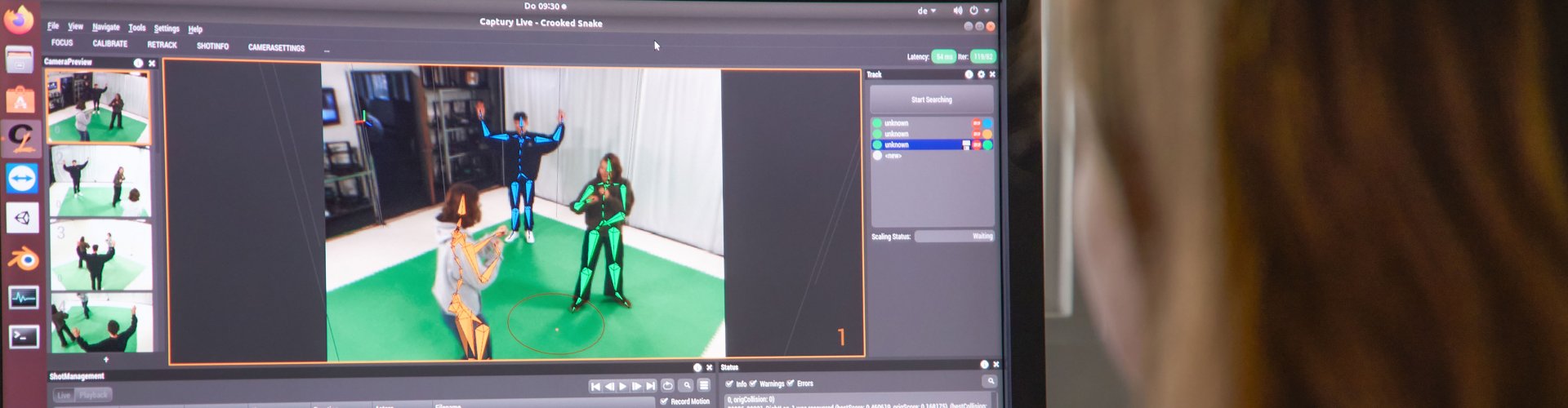
Task: Click the shot search magnifier button
Action: 687,386
